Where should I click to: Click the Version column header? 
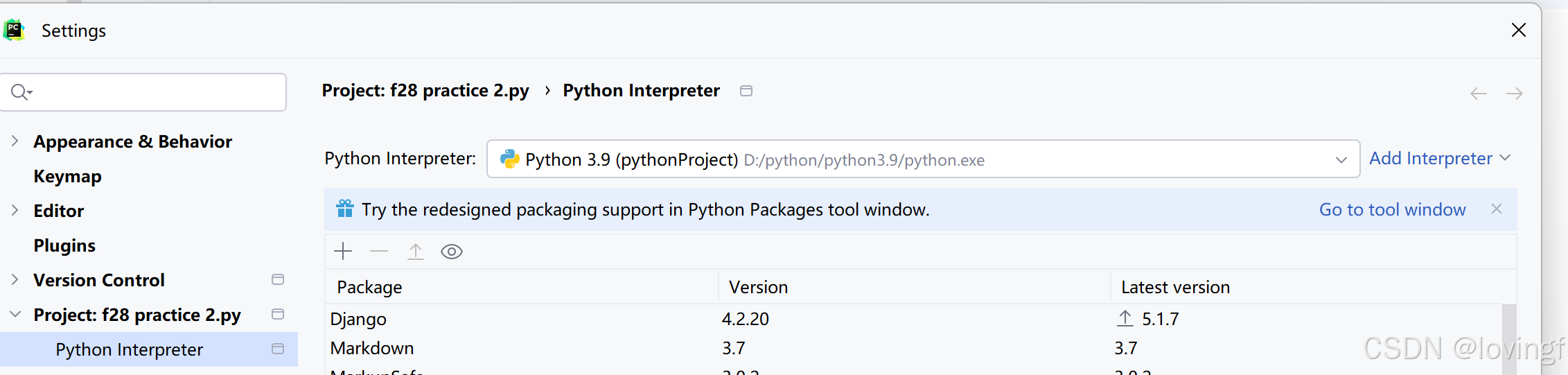[759, 287]
